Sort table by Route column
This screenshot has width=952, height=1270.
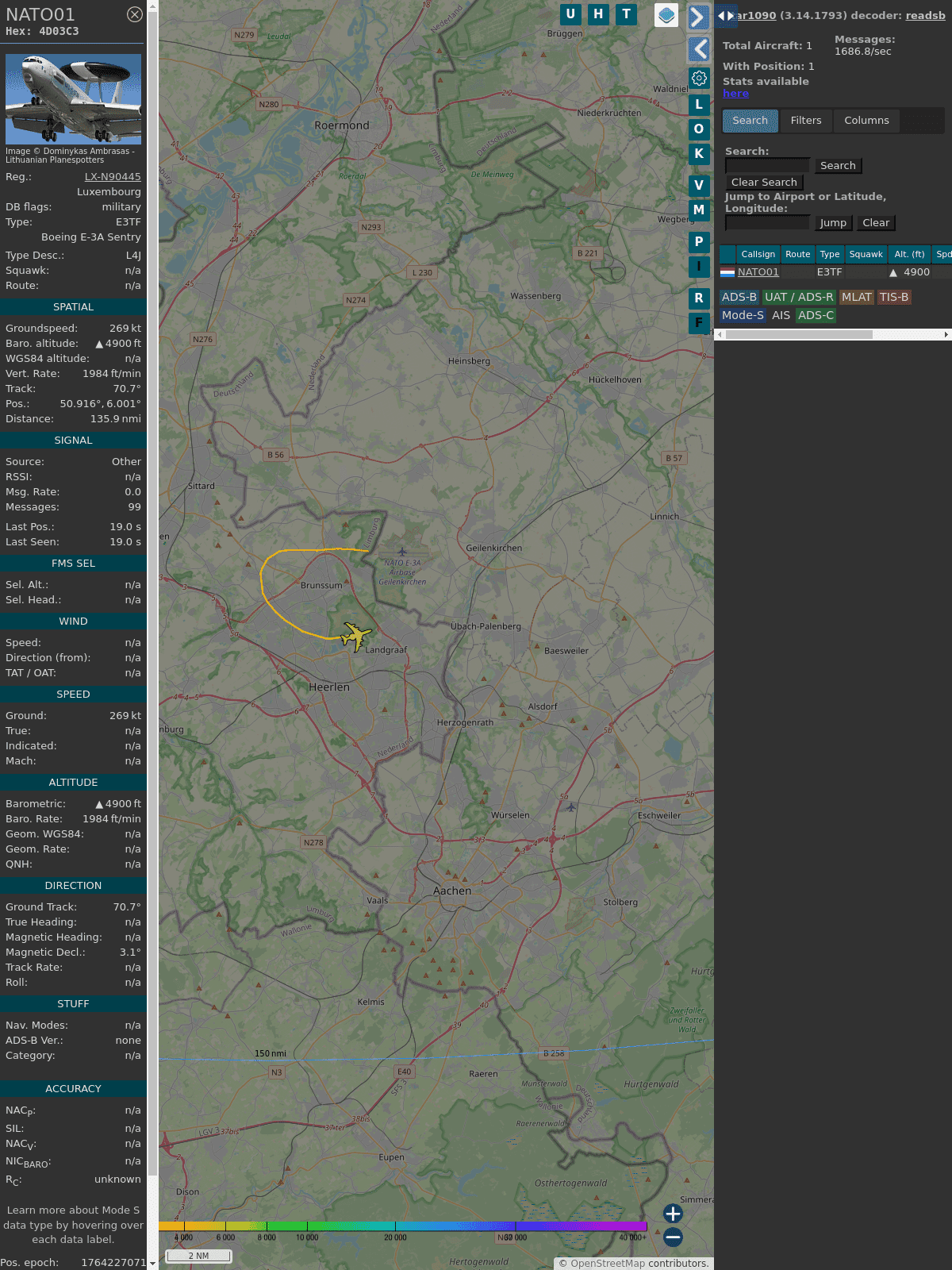click(x=798, y=254)
